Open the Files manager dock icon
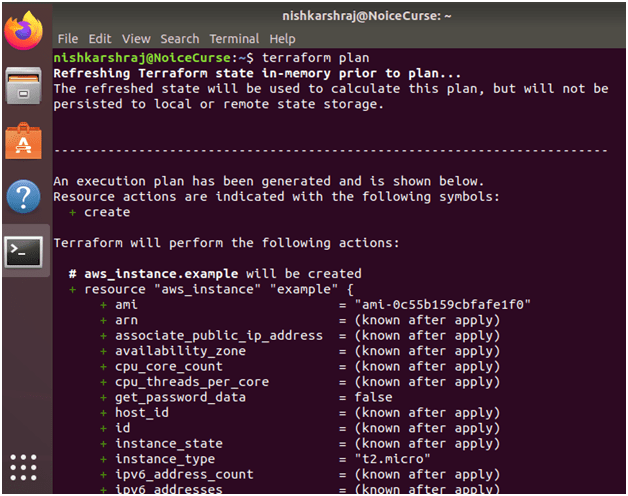The width and height of the screenshot is (628, 496). [x=24, y=86]
